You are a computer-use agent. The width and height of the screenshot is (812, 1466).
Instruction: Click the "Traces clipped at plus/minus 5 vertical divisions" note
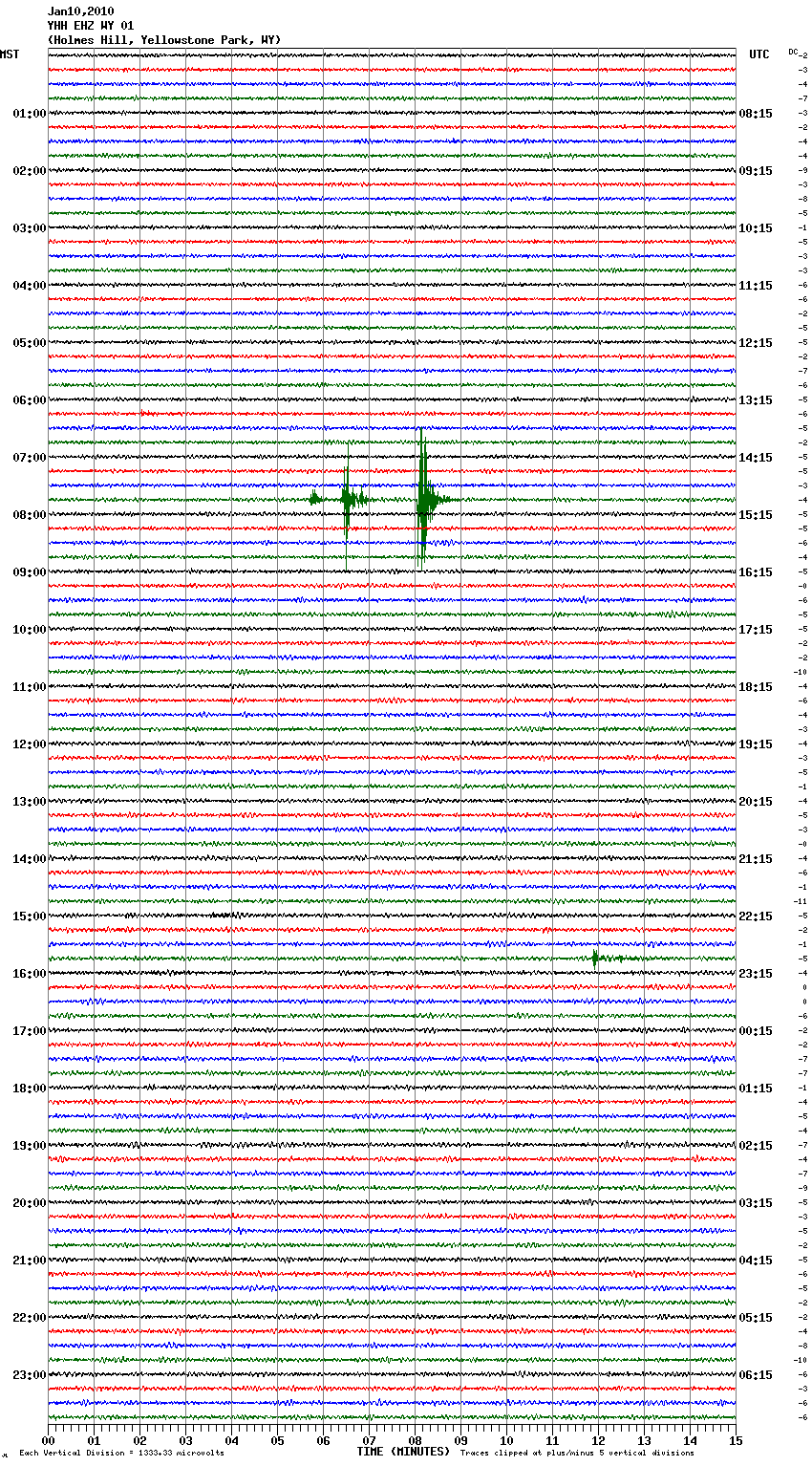pyautogui.click(x=577, y=1454)
